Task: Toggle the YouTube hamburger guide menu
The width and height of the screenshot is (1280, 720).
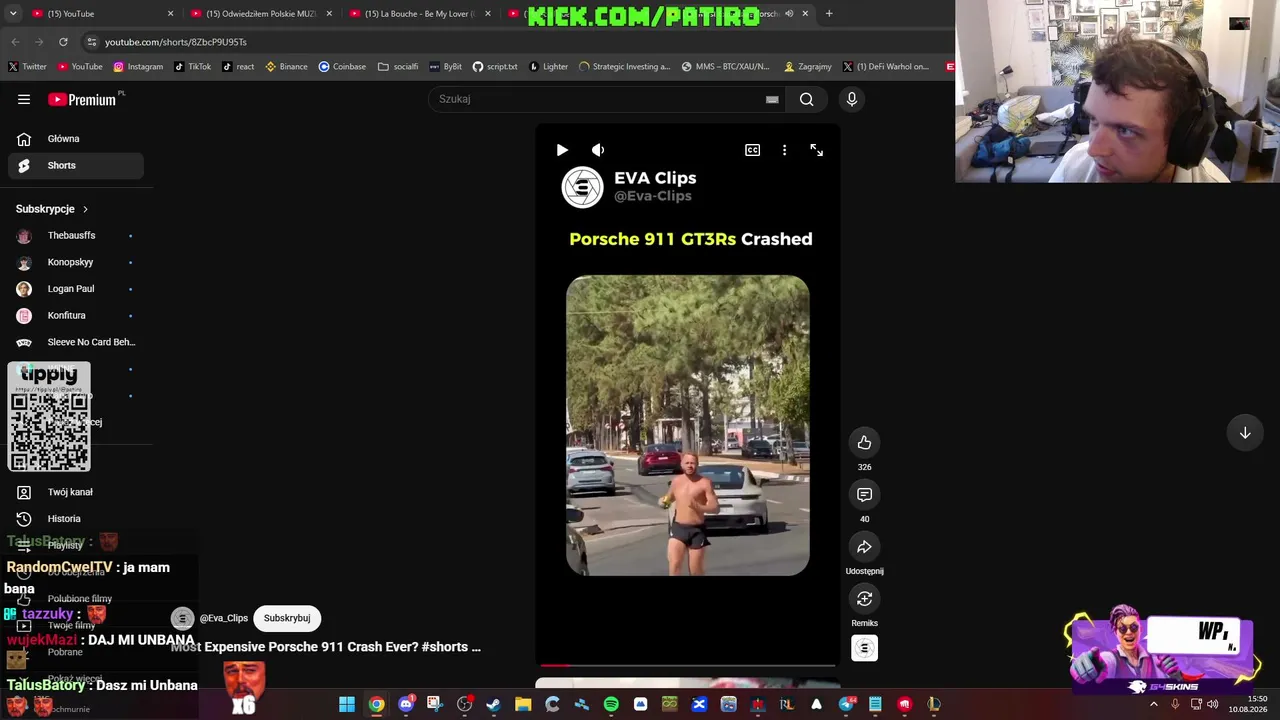Action: click(x=24, y=99)
